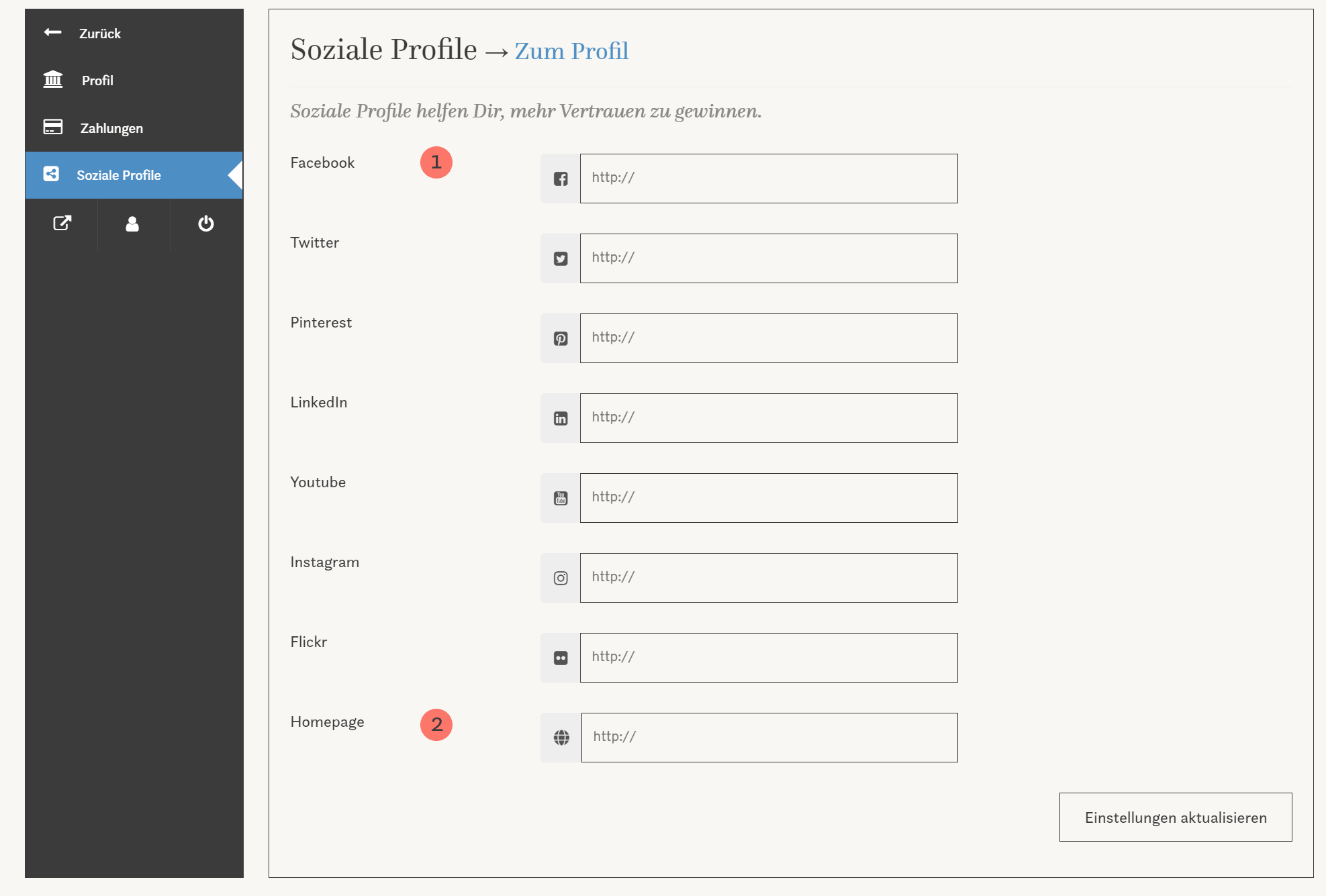
Task: Click the Pinterest icon addon
Action: coord(561,338)
